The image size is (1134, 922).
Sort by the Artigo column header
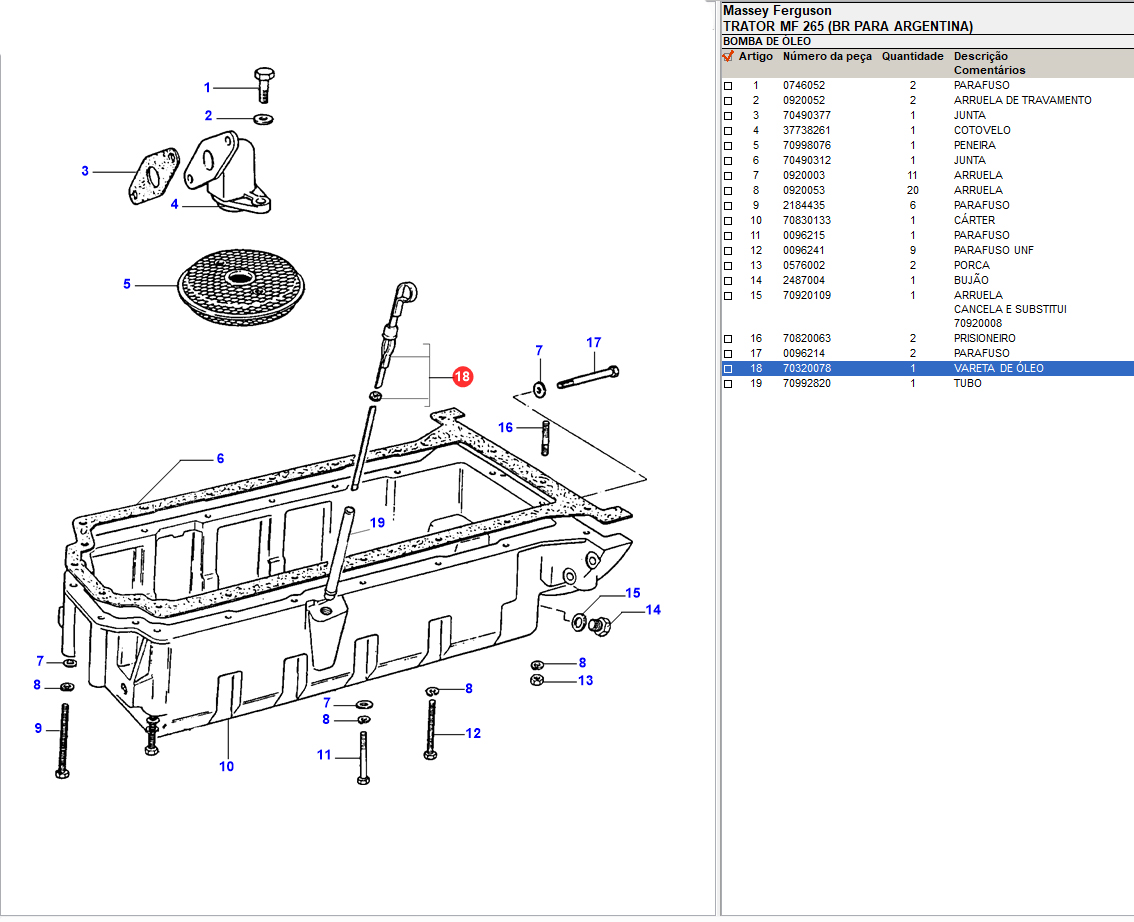pyautogui.click(x=755, y=57)
